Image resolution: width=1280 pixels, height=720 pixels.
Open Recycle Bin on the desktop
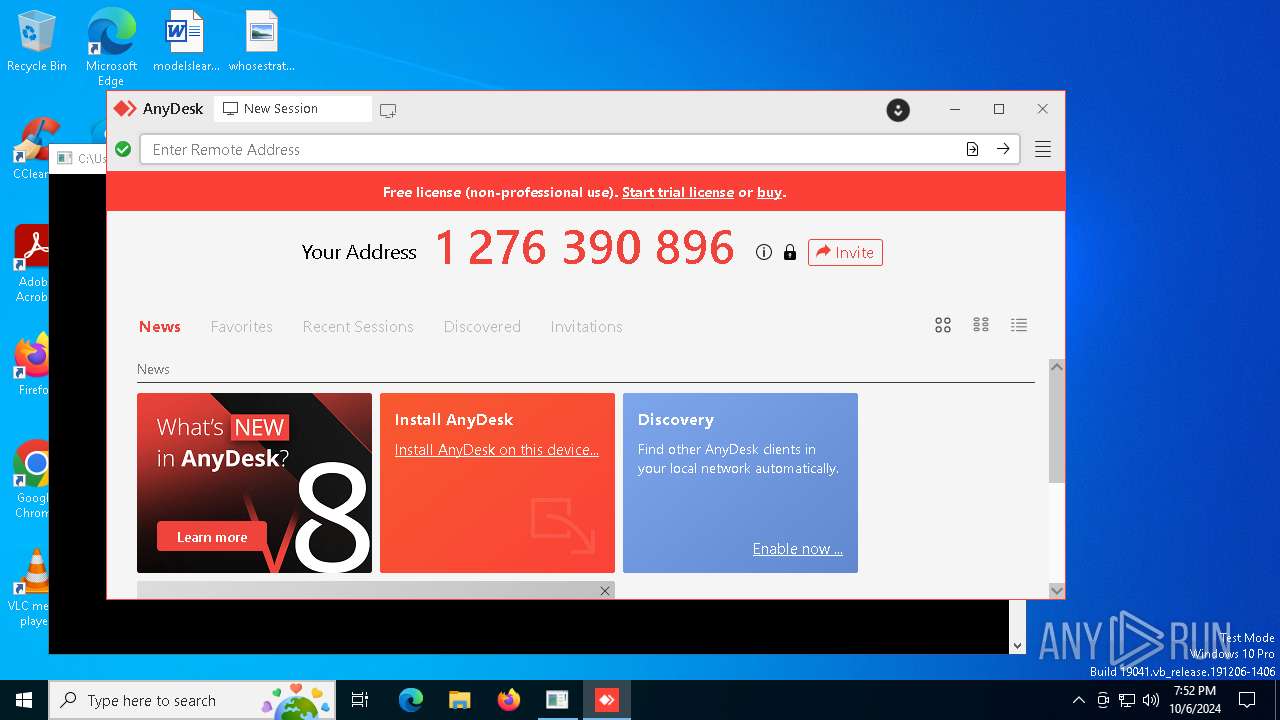coord(37,42)
